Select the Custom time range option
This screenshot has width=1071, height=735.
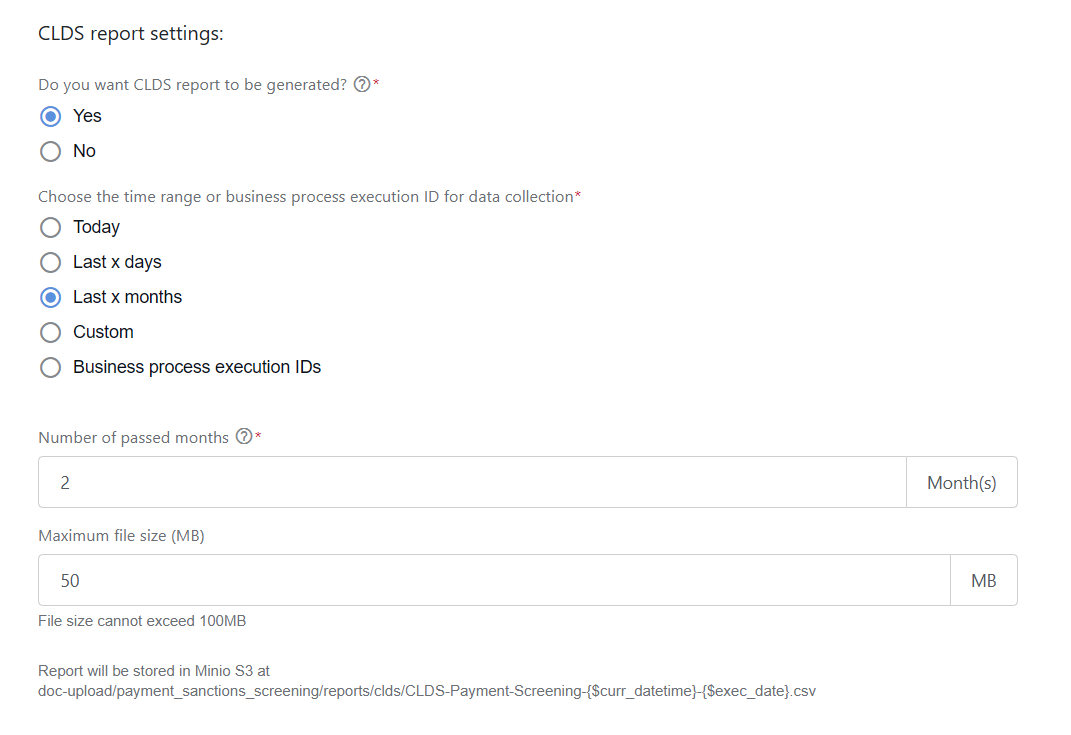click(51, 333)
